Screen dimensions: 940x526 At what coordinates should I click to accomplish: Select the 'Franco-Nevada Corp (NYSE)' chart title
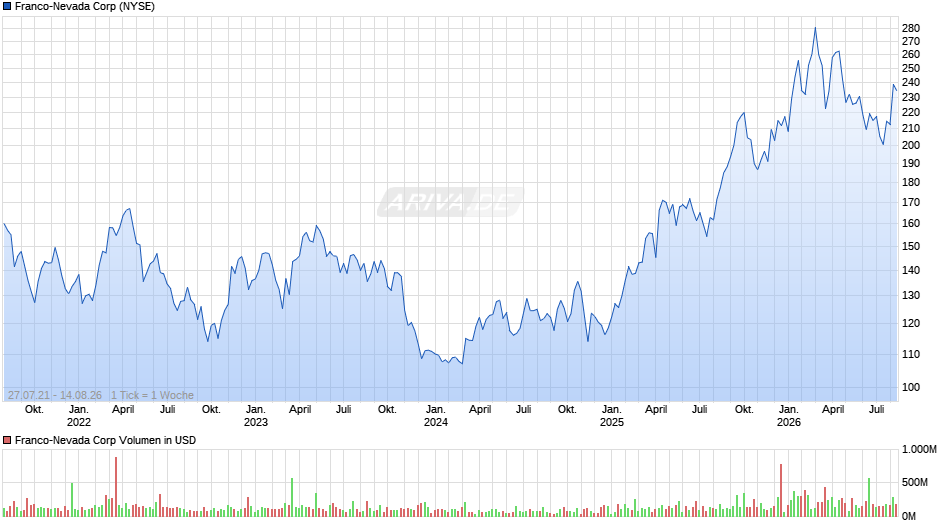pyautogui.click(x=85, y=7)
